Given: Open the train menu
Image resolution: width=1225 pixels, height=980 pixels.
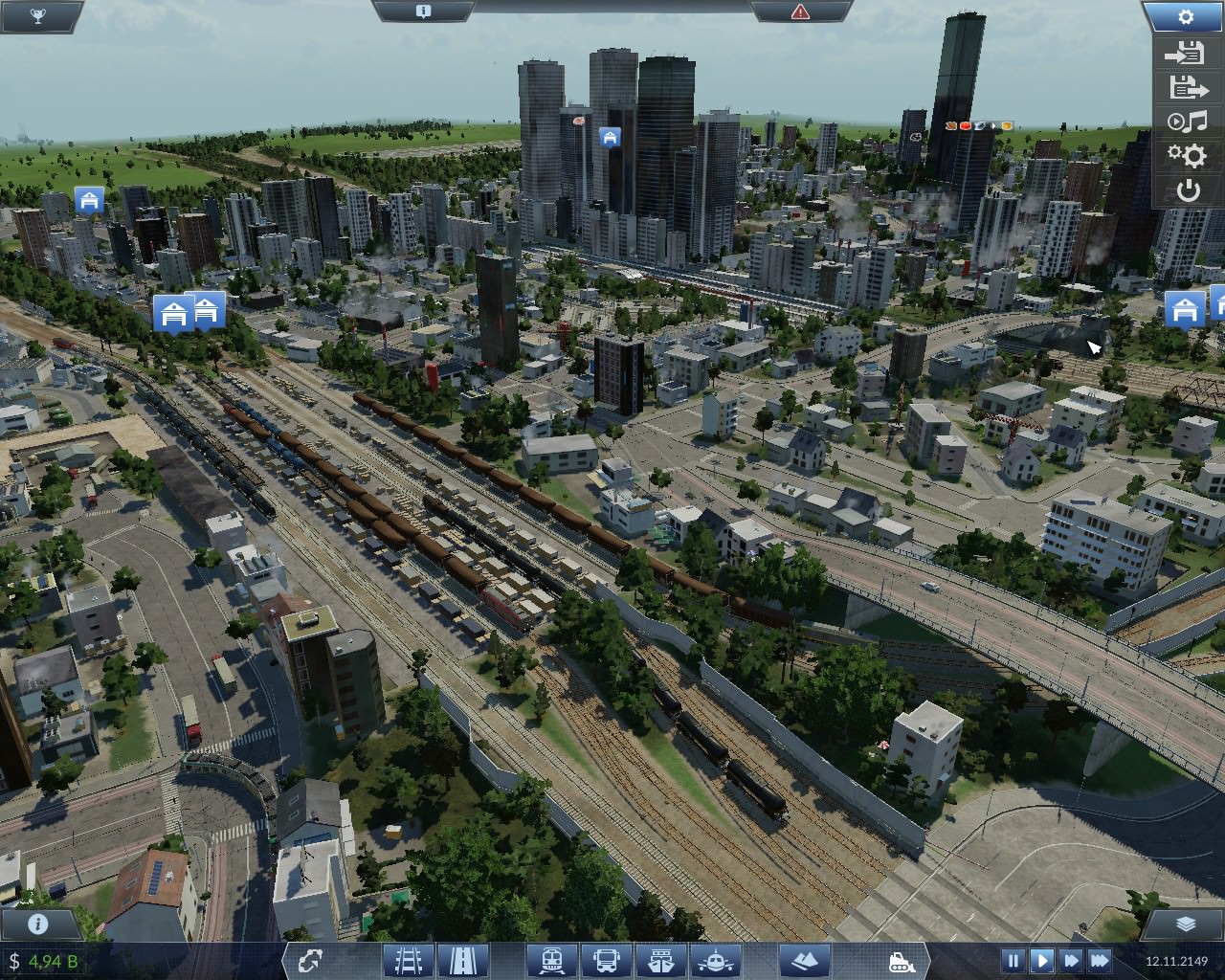Looking at the screenshot, I should 552,960.
